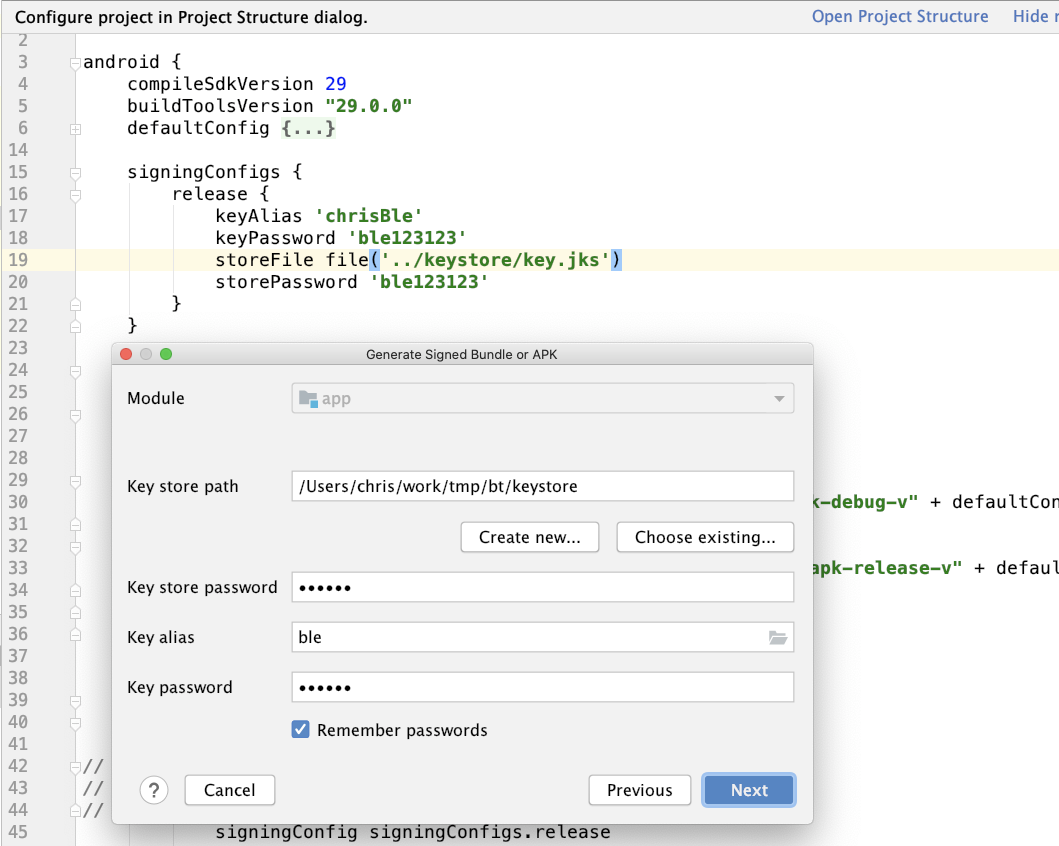
Task: Toggle Remember passwords checkbox
Action: [x=301, y=730]
